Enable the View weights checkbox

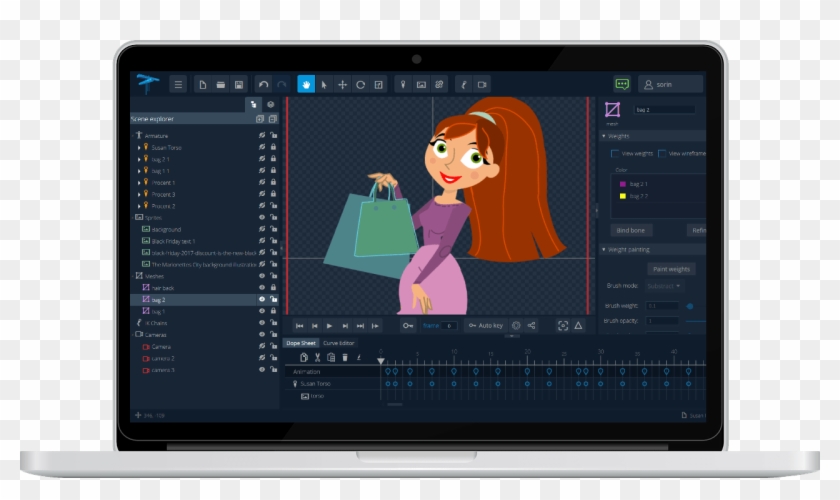615,153
